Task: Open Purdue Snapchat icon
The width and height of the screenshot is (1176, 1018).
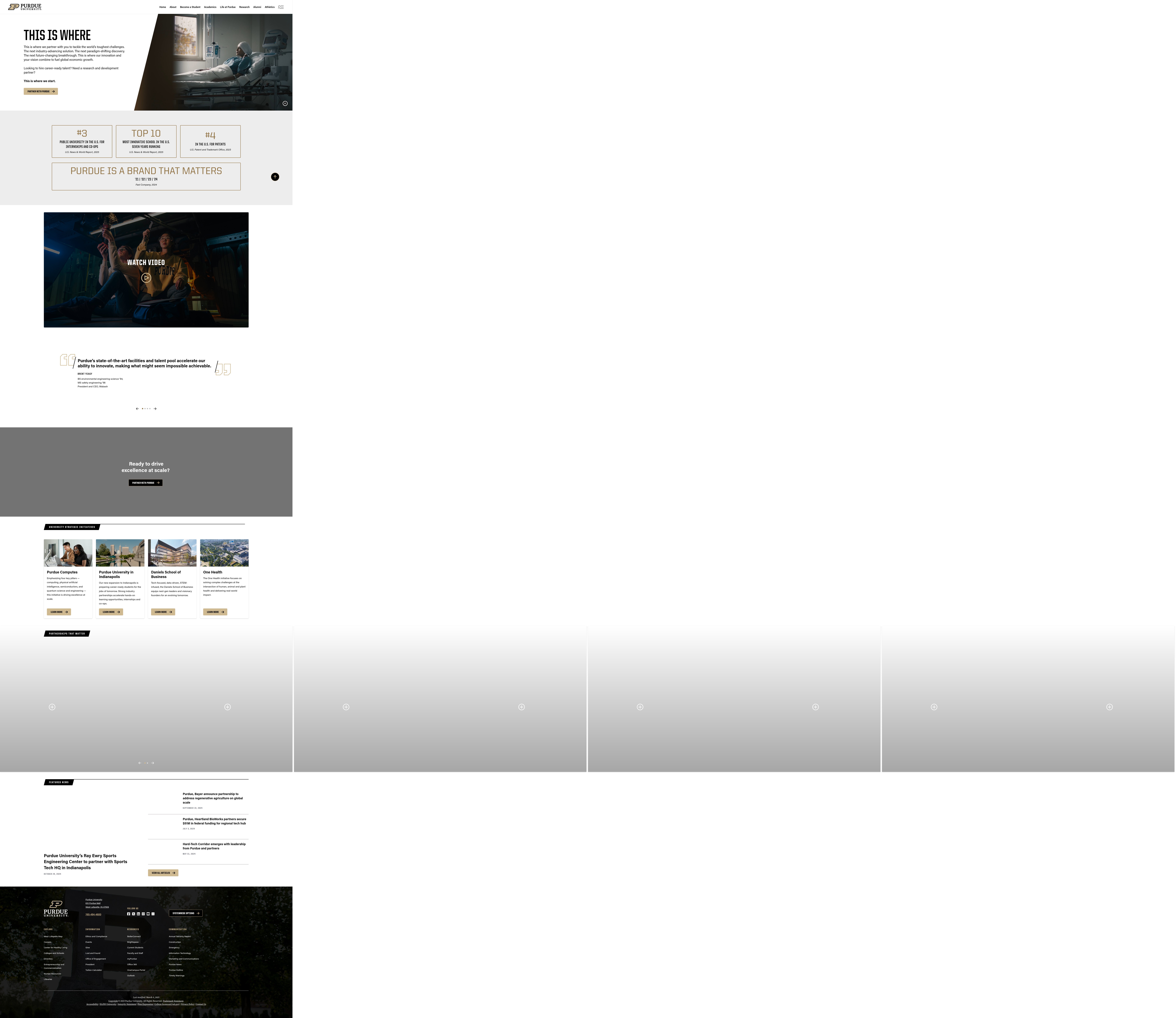Action: click(153, 914)
